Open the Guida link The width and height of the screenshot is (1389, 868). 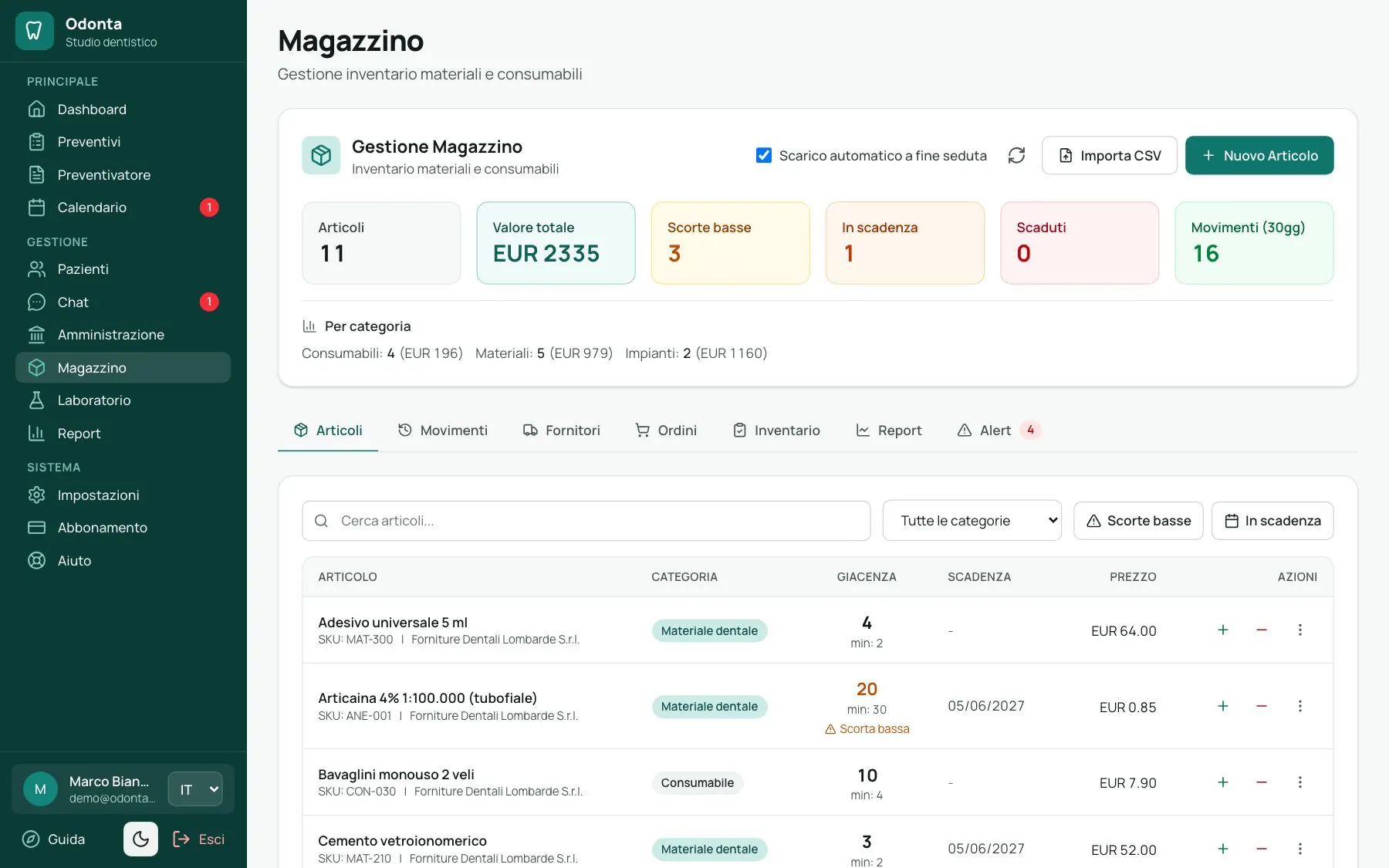click(54, 839)
